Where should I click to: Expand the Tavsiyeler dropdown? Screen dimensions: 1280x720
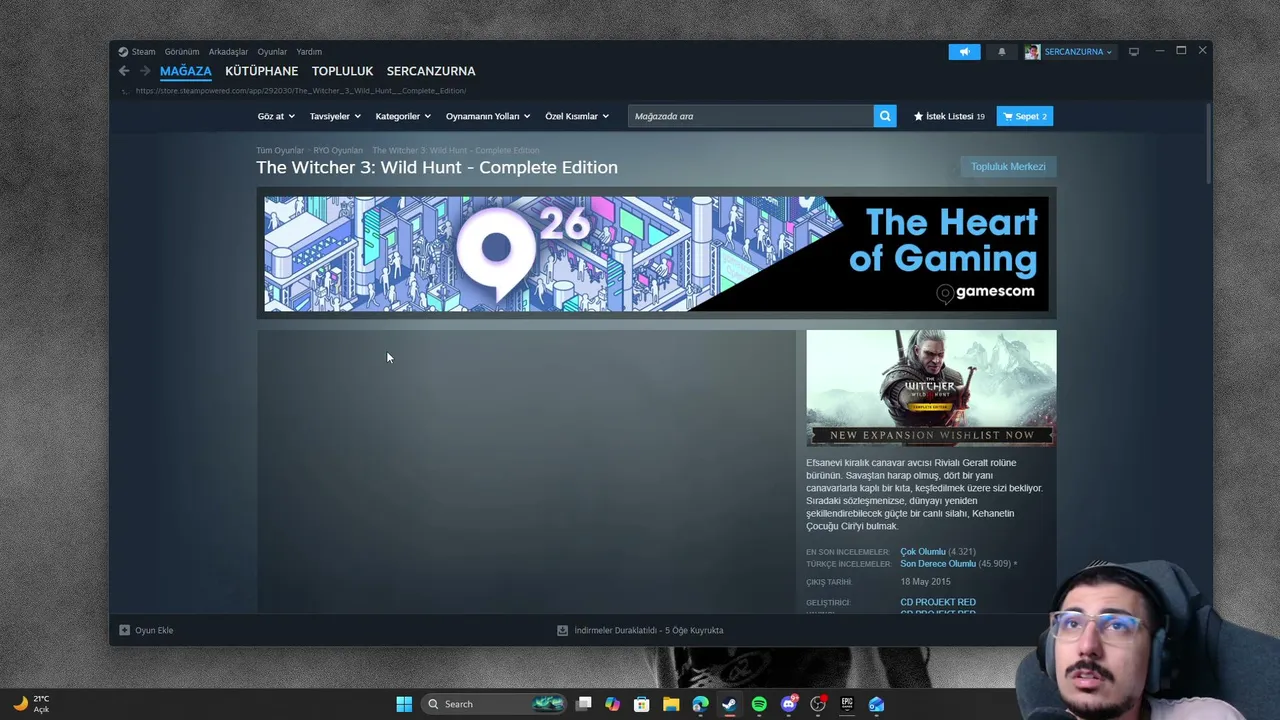click(335, 116)
